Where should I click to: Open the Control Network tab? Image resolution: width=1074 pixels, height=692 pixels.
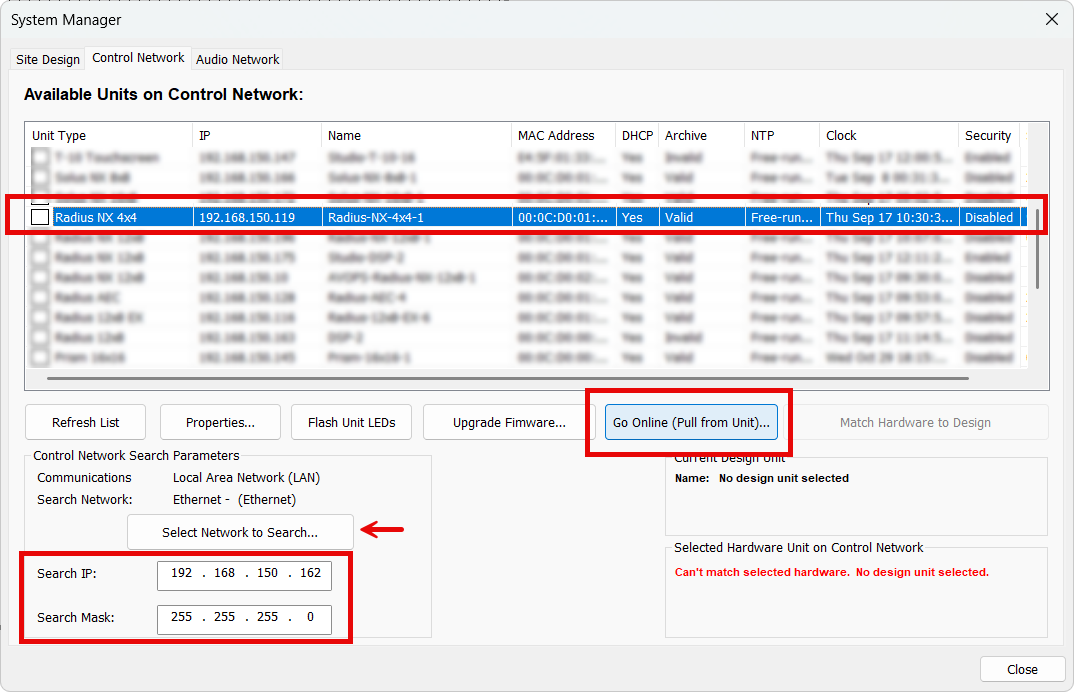click(x=138, y=58)
